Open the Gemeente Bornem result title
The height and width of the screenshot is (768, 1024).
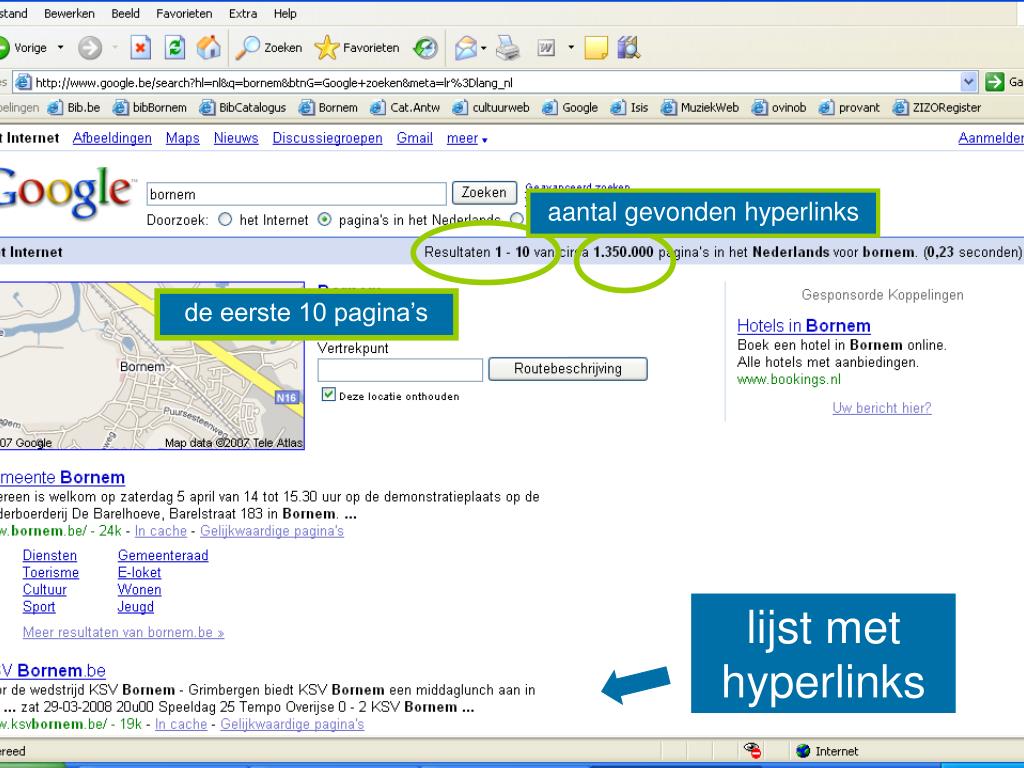[x=62, y=477]
